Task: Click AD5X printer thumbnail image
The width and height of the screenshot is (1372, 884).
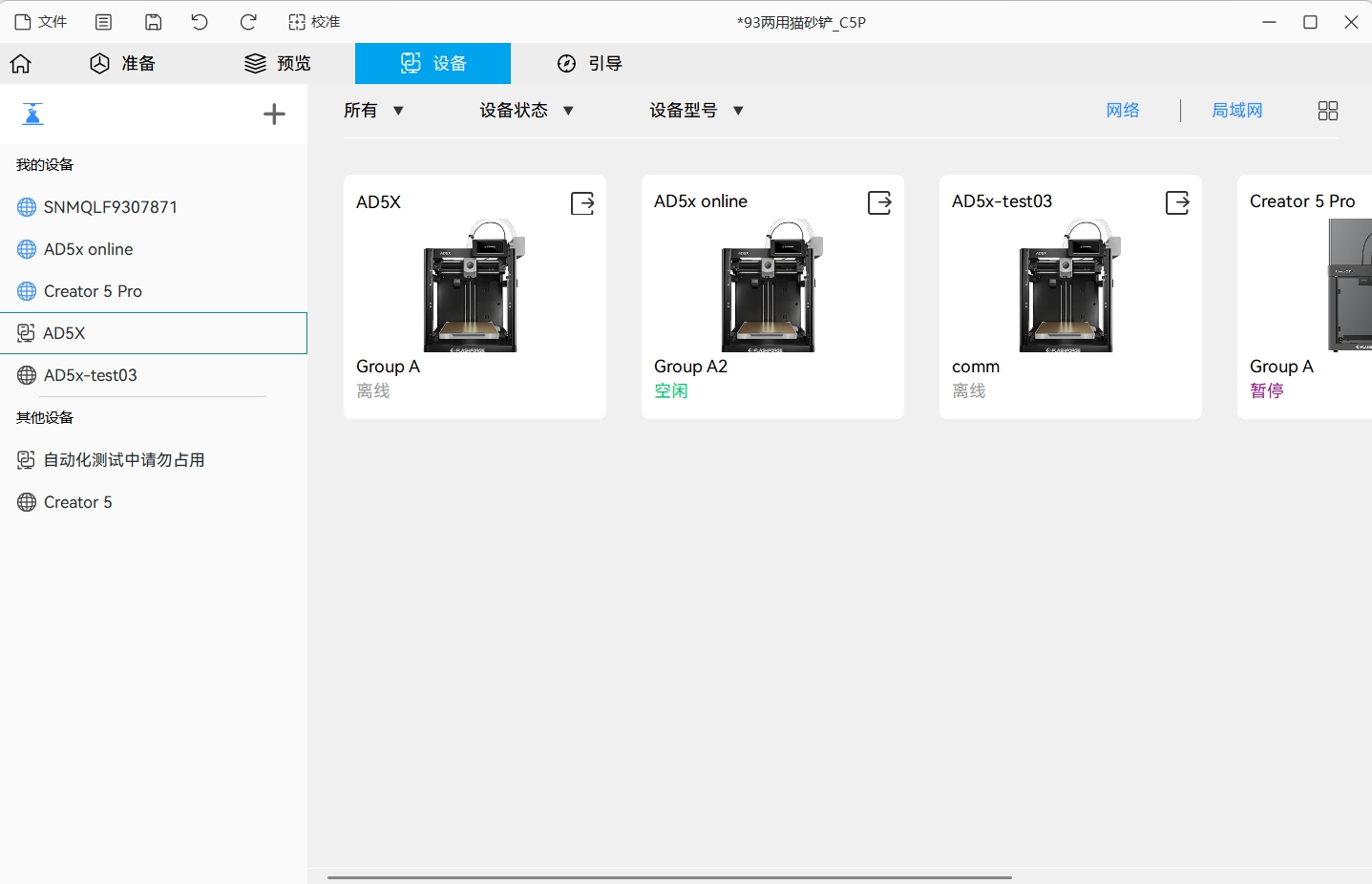Action: tap(475, 285)
